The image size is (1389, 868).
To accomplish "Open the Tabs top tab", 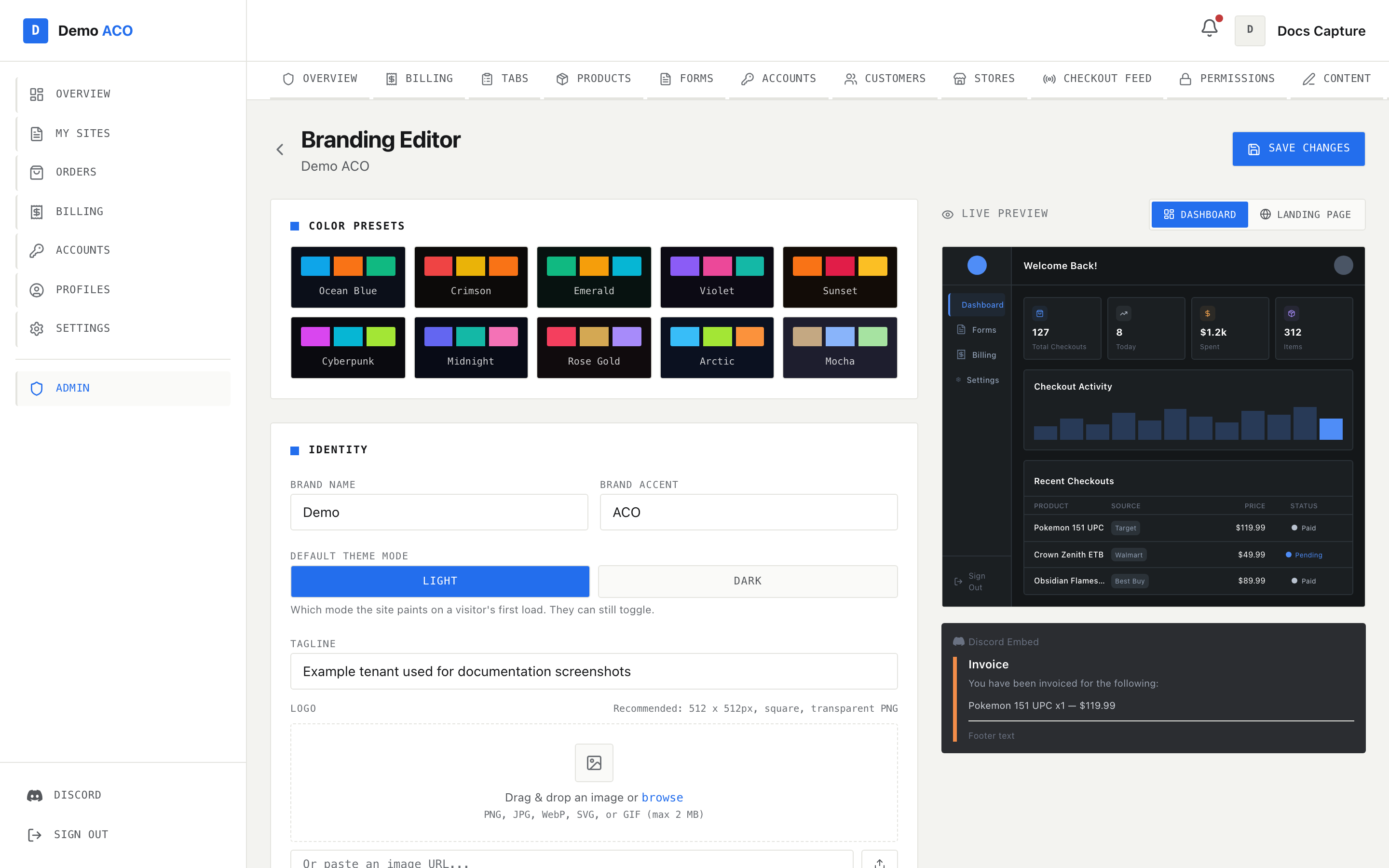I will (504, 79).
